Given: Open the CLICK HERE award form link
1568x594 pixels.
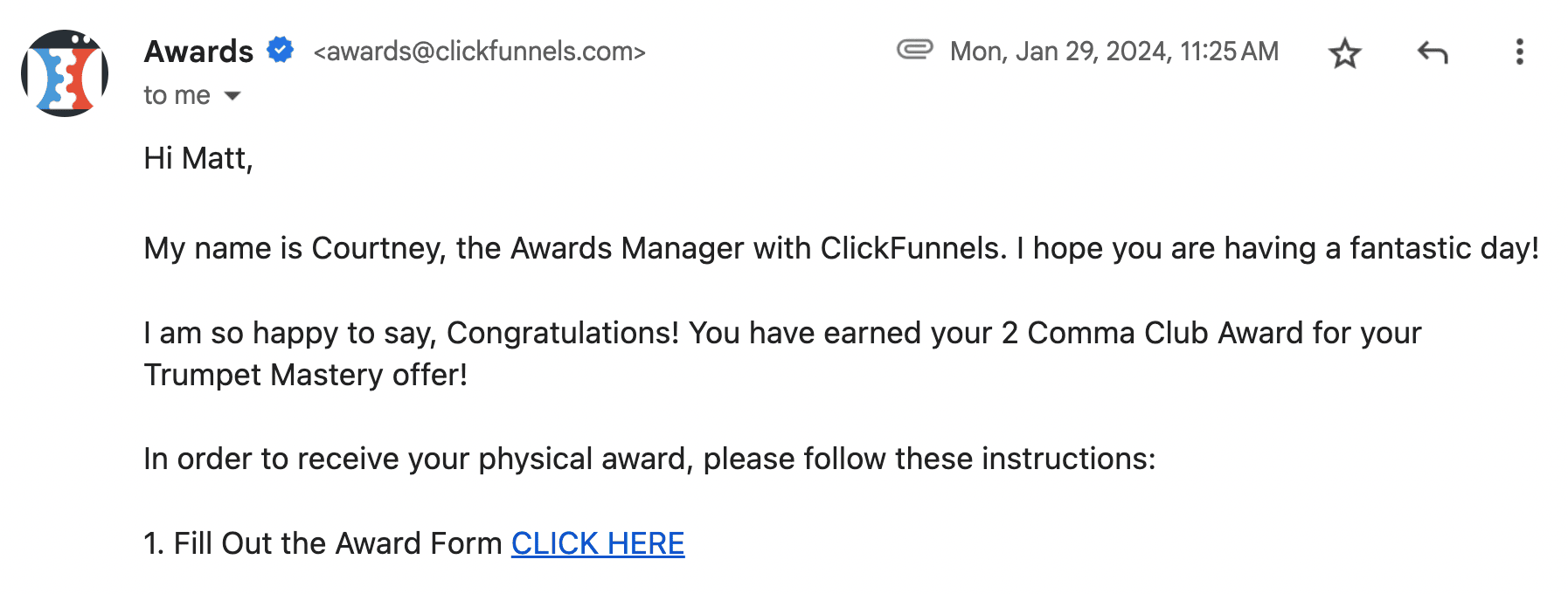Looking at the screenshot, I should [598, 543].
